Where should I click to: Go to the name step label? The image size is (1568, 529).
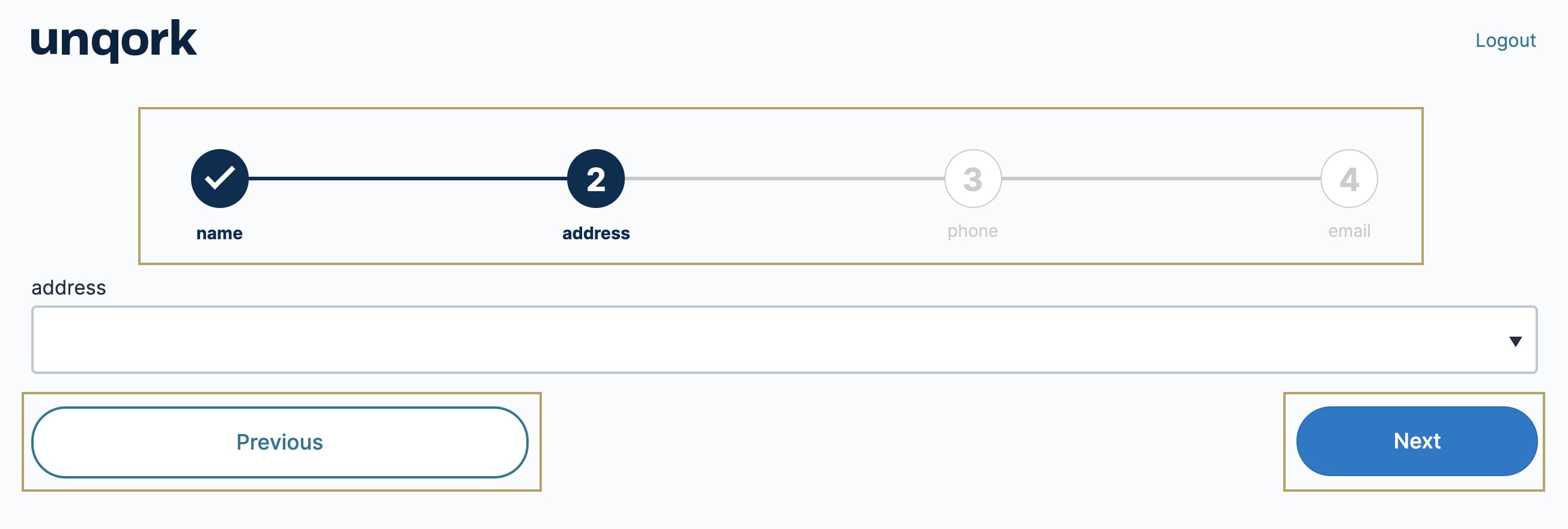[x=219, y=233]
